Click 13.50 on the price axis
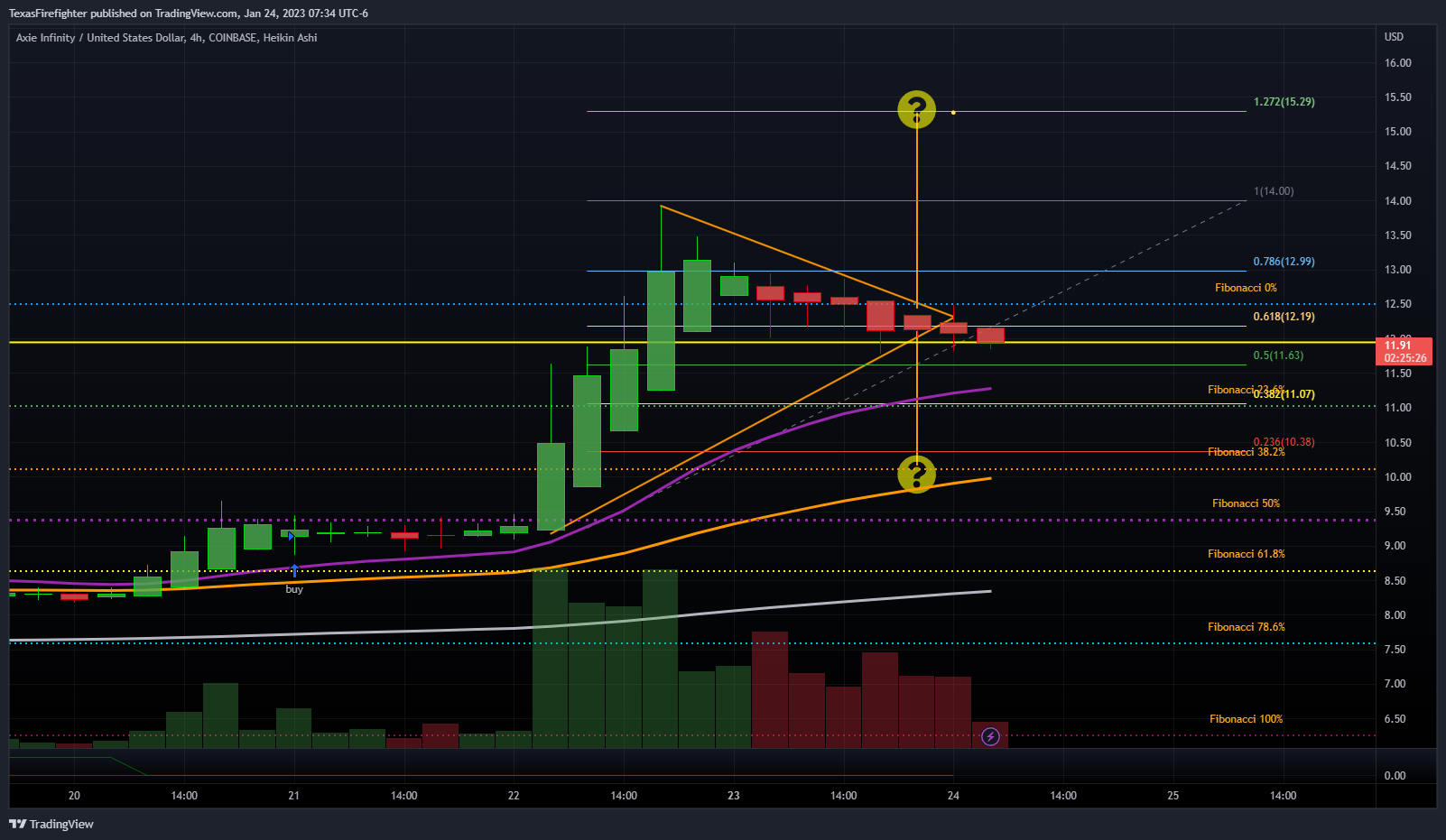 pyautogui.click(x=1398, y=235)
